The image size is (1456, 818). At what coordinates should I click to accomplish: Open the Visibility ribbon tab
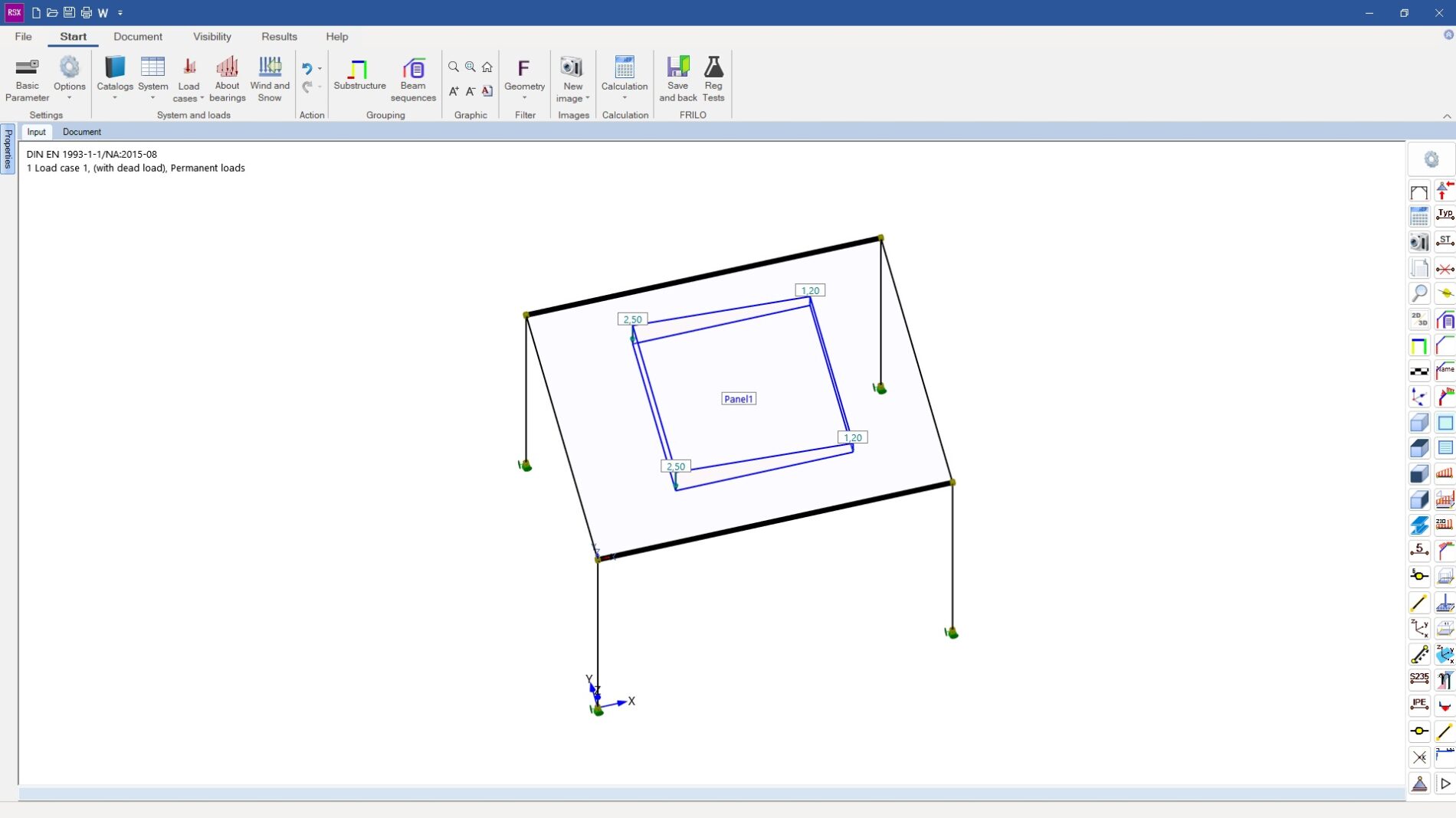(212, 37)
